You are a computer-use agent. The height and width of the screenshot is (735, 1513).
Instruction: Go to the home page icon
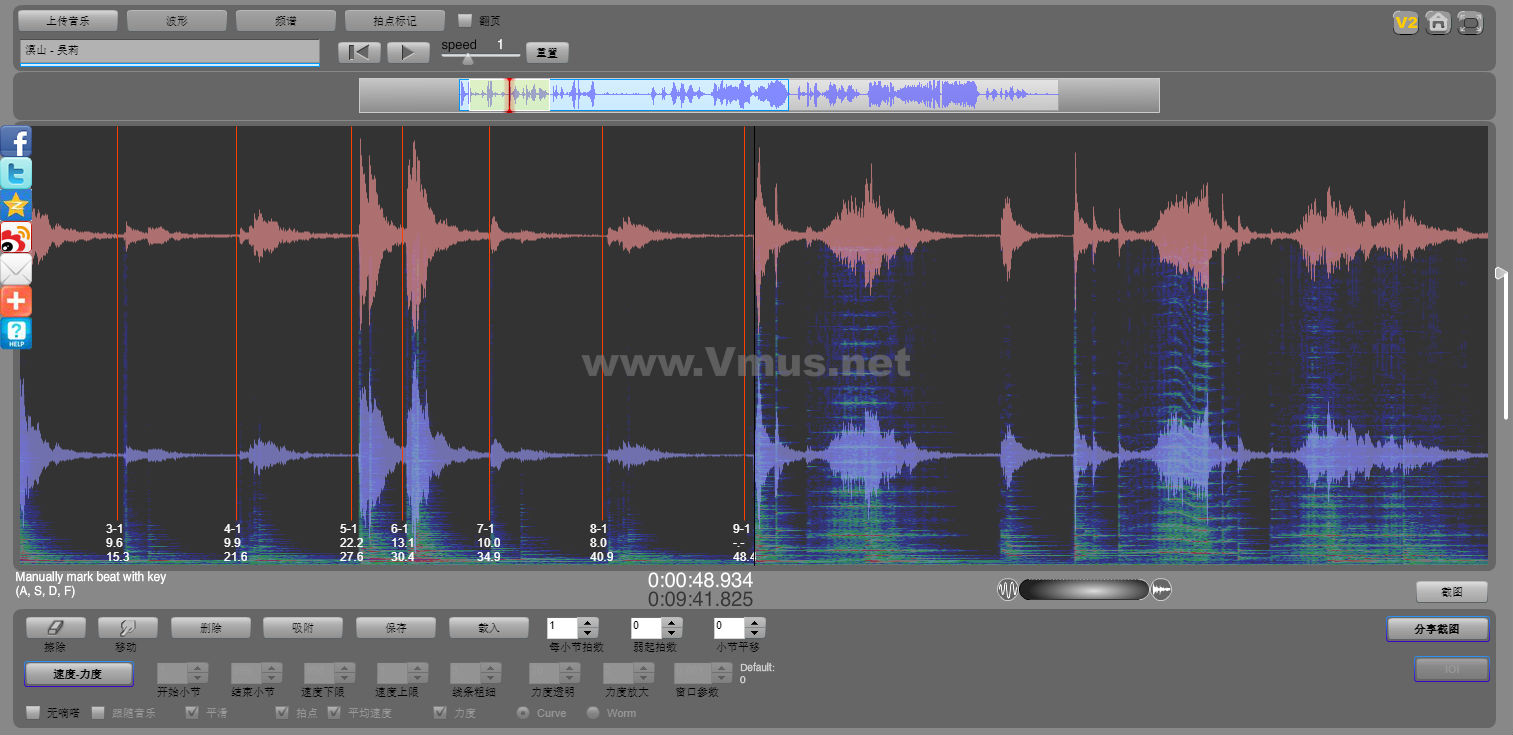[x=1438, y=23]
